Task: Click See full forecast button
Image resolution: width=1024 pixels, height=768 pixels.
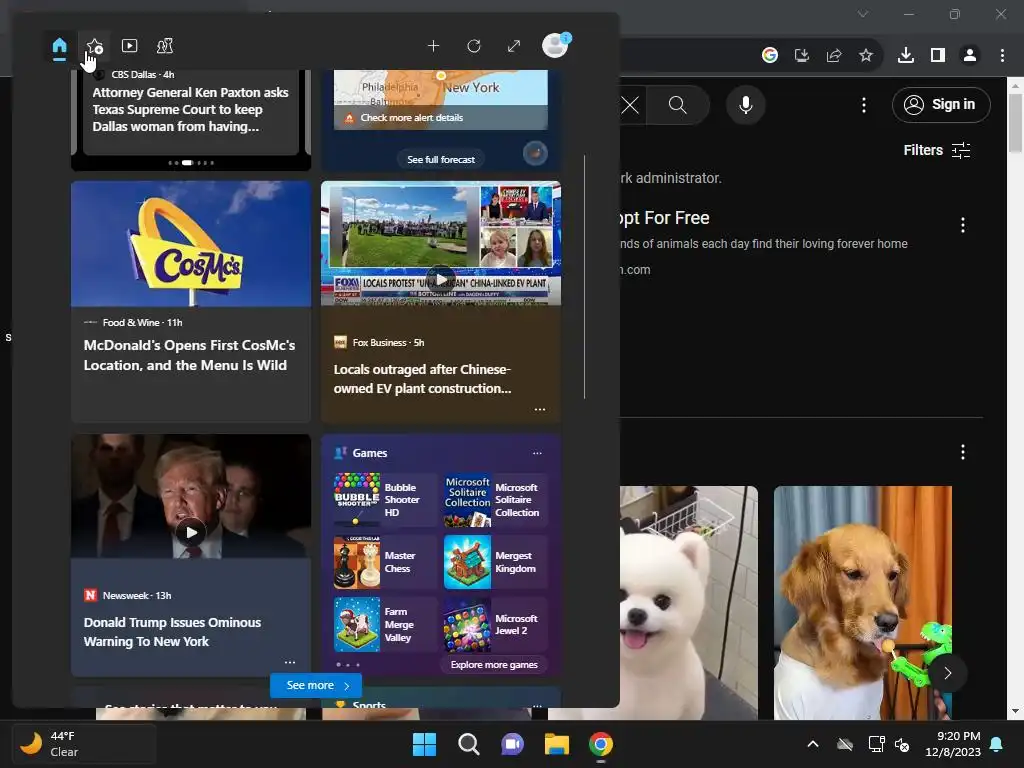Action: (441, 159)
